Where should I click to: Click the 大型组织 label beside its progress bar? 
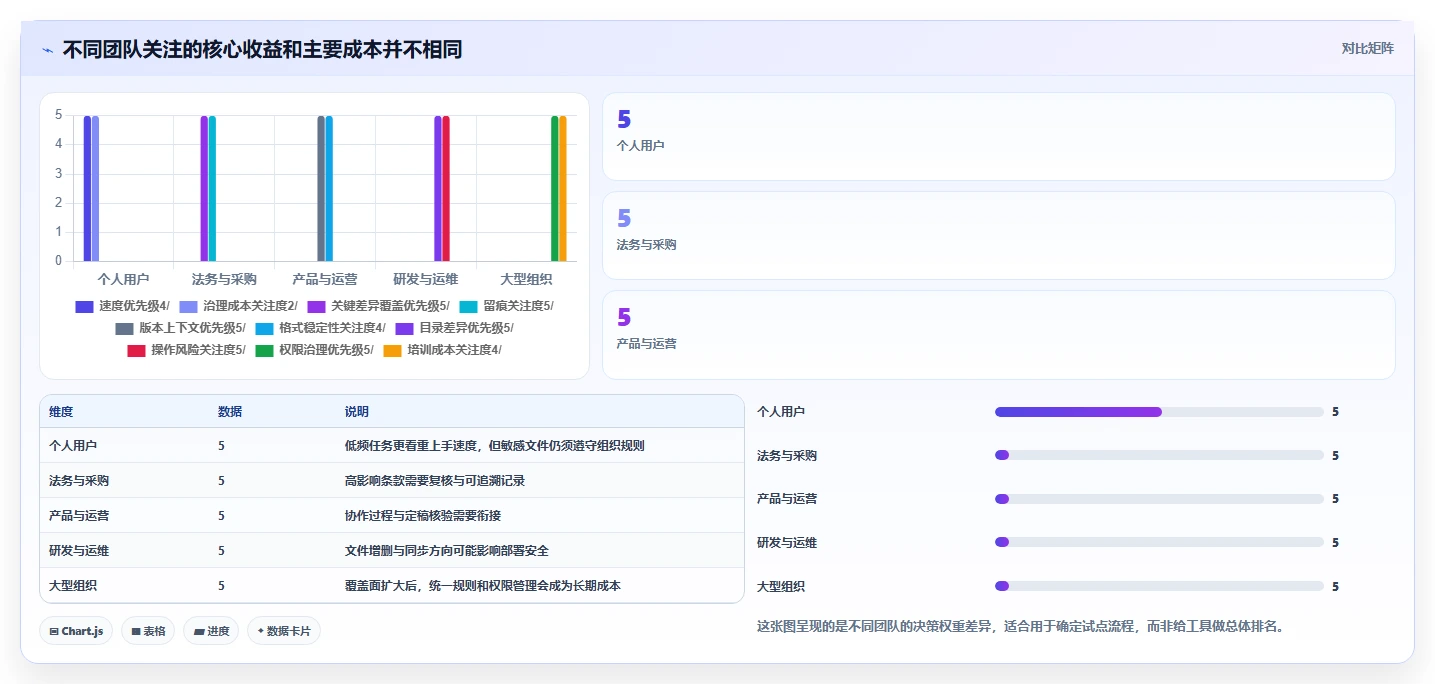coord(781,587)
